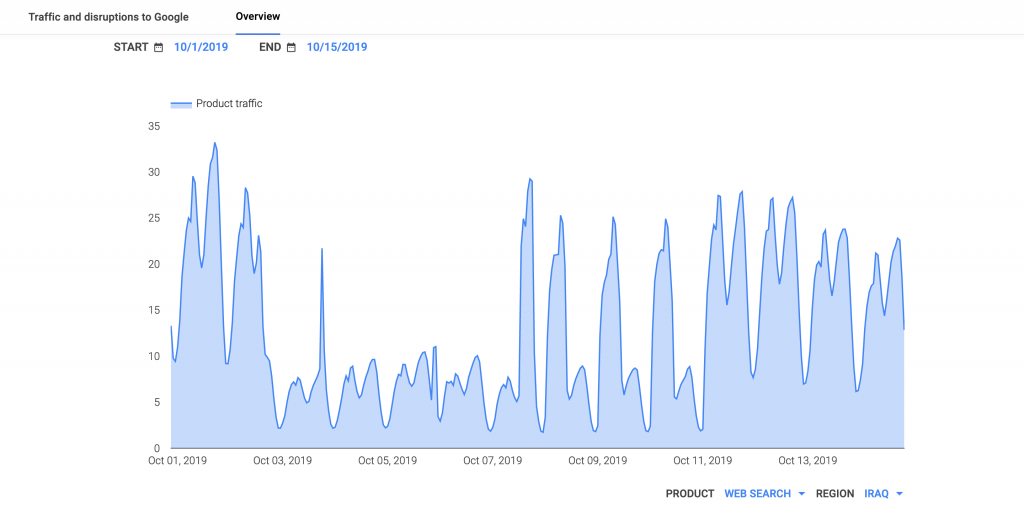Click the PRODUCT label
Screen dimensions: 1024x530
tap(690, 493)
